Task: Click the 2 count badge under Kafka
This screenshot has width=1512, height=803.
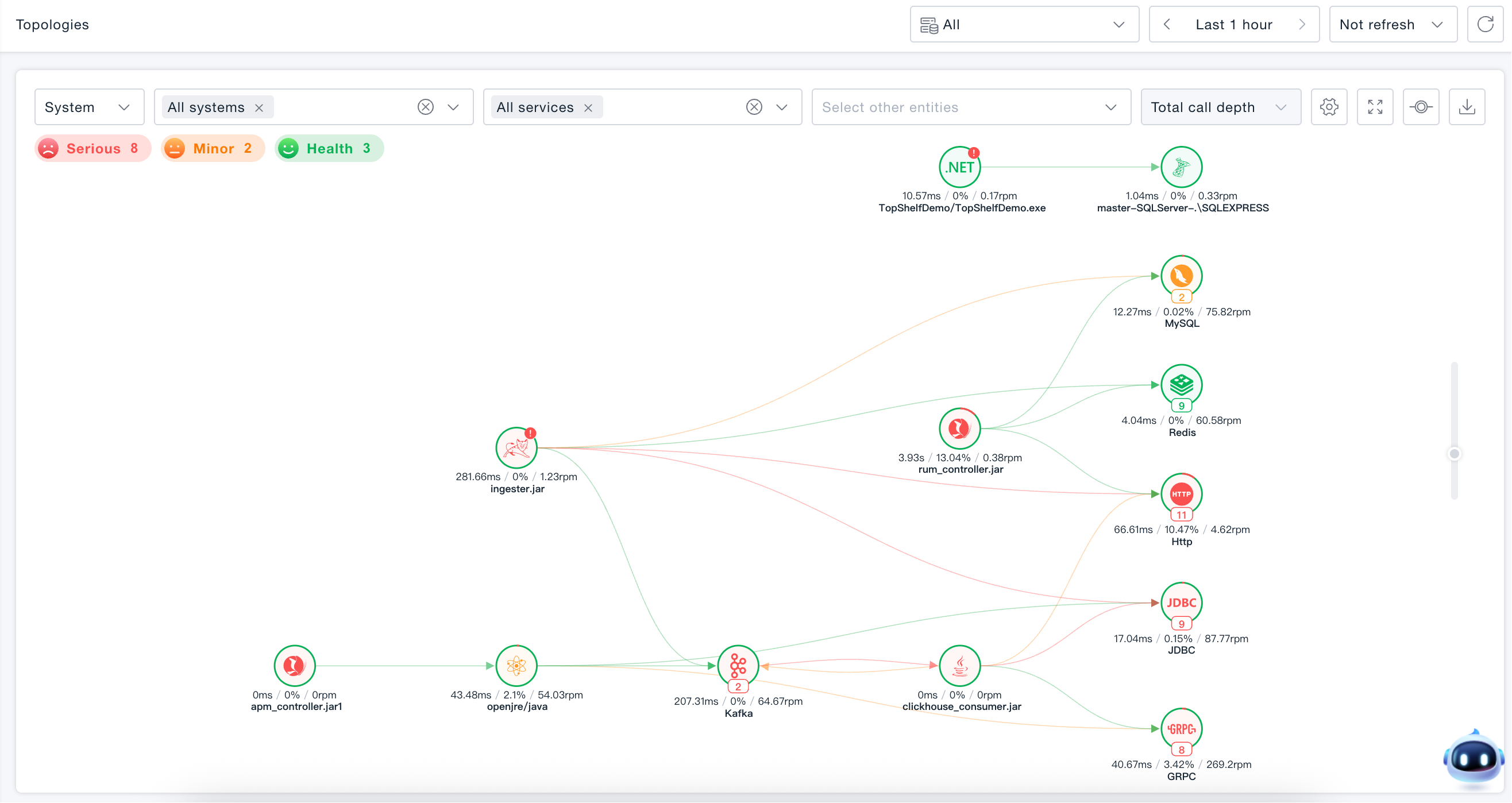Action: (738, 687)
